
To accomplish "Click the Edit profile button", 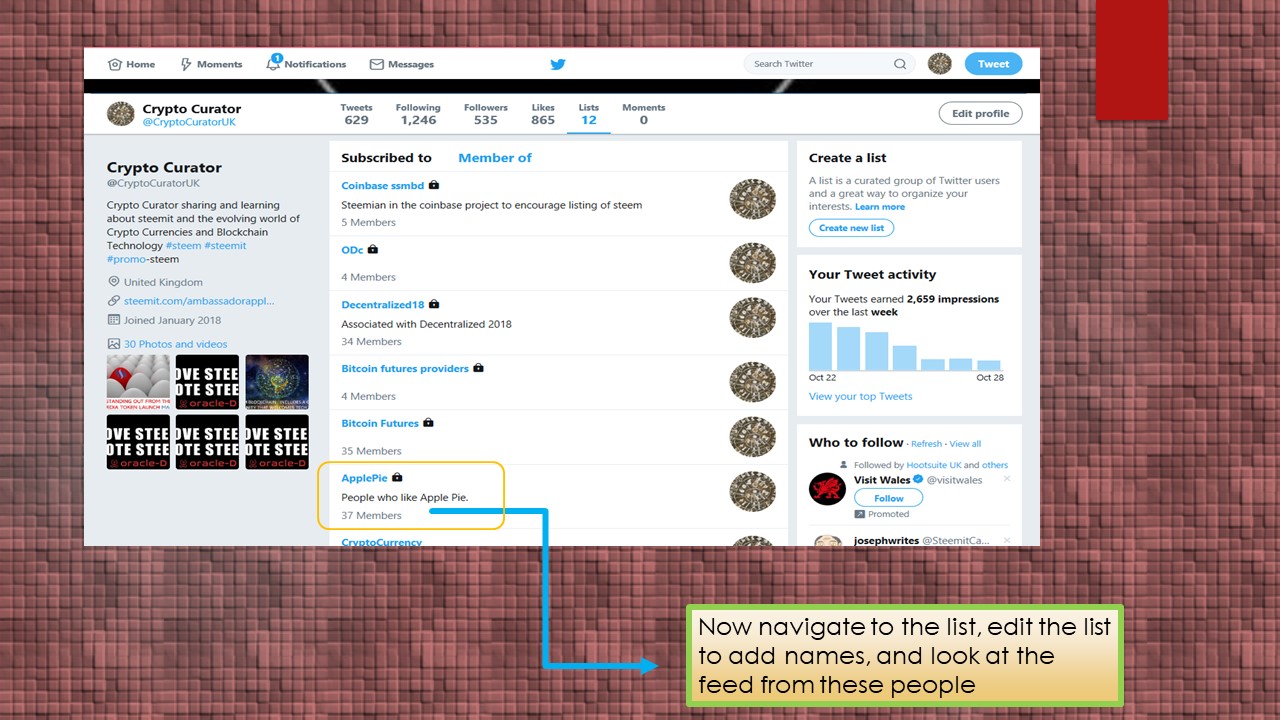I will [x=980, y=114].
